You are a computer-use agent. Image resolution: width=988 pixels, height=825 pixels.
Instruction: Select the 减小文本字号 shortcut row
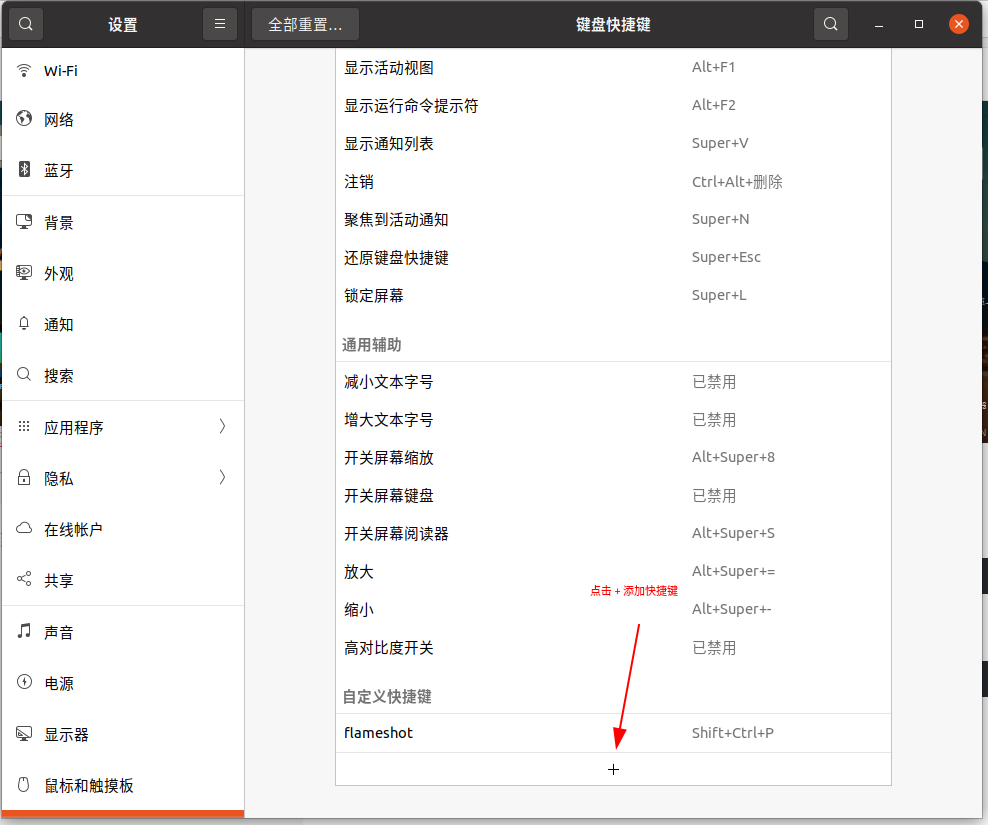coord(613,381)
